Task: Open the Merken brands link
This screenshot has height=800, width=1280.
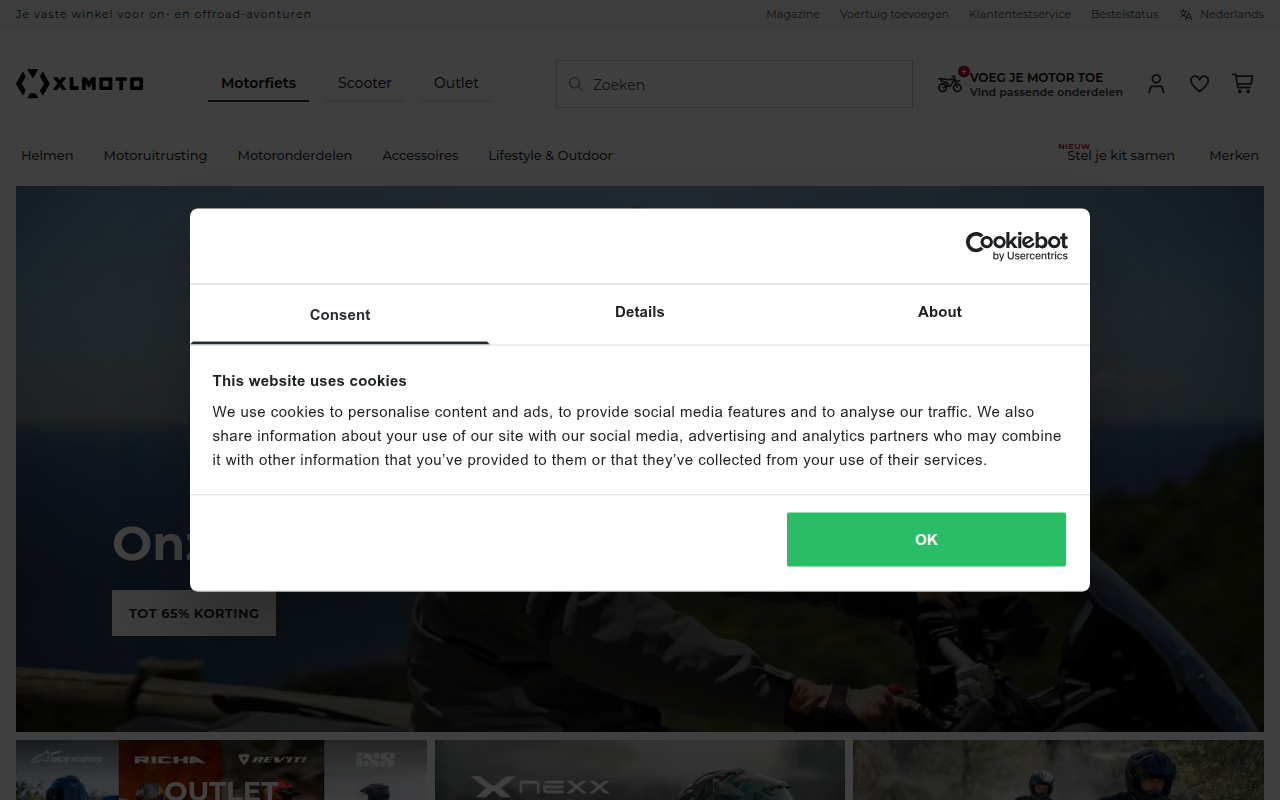Action: point(1234,155)
